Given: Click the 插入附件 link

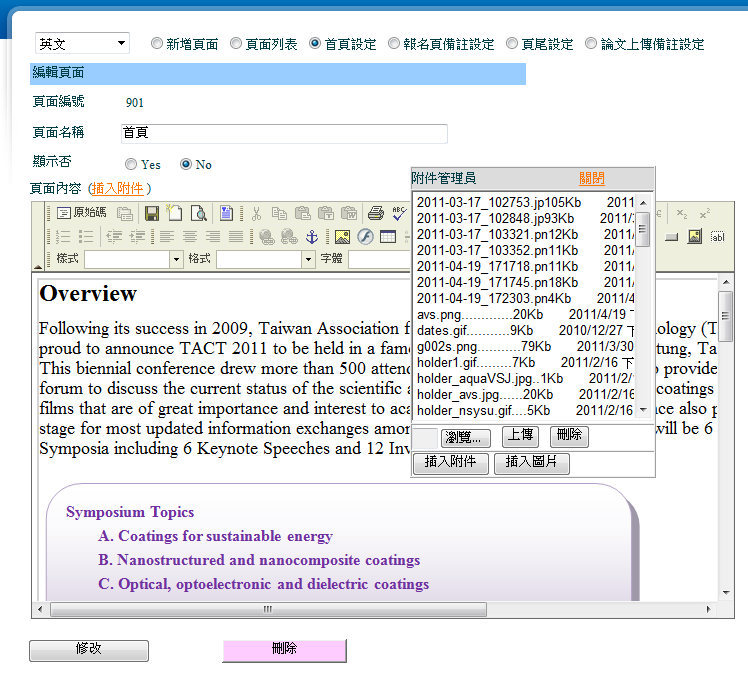Looking at the screenshot, I should (118, 188).
